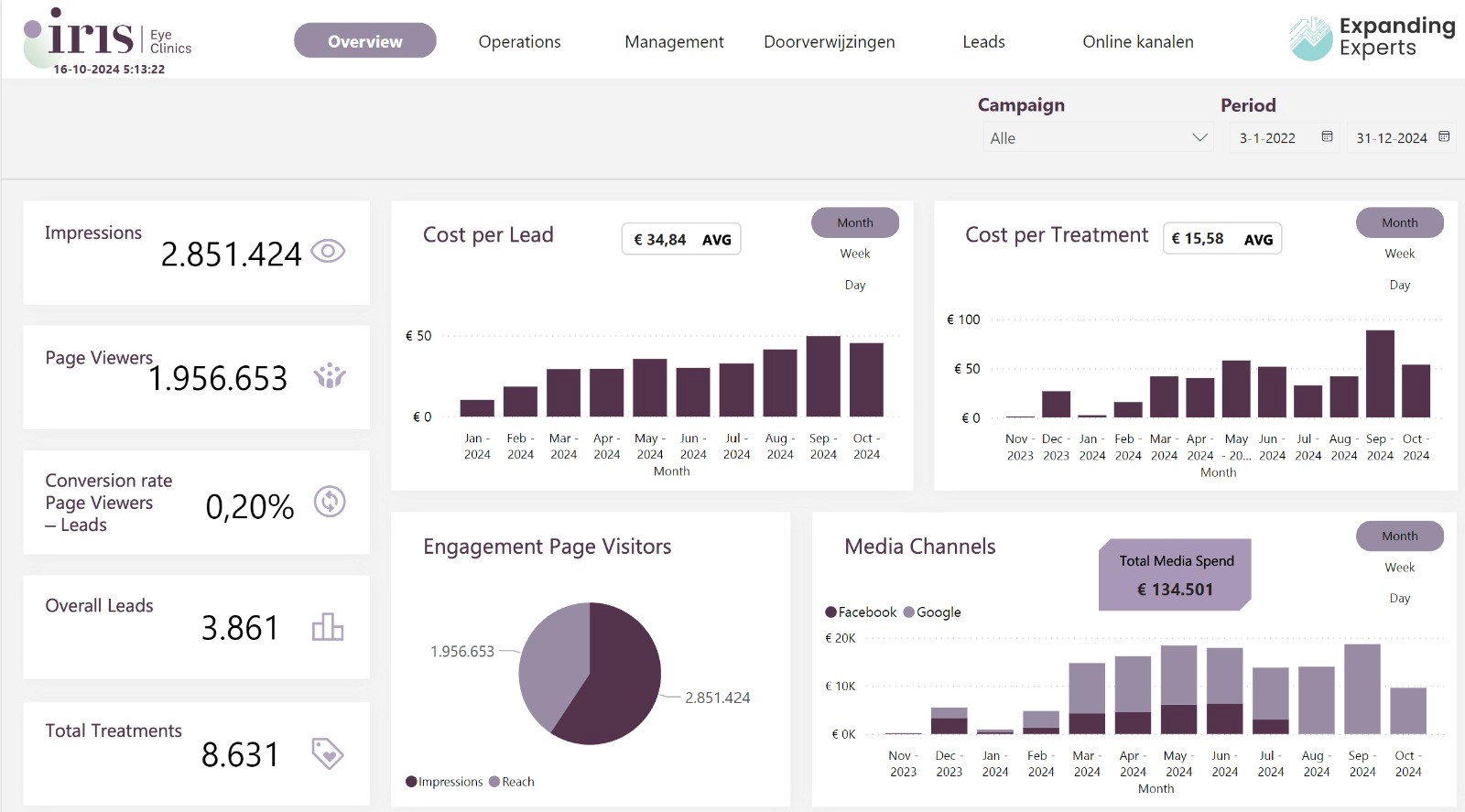Click the heart tag icon on Total Treatments
This screenshot has width=1465, height=812.
pyautogui.click(x=327, y=753)
